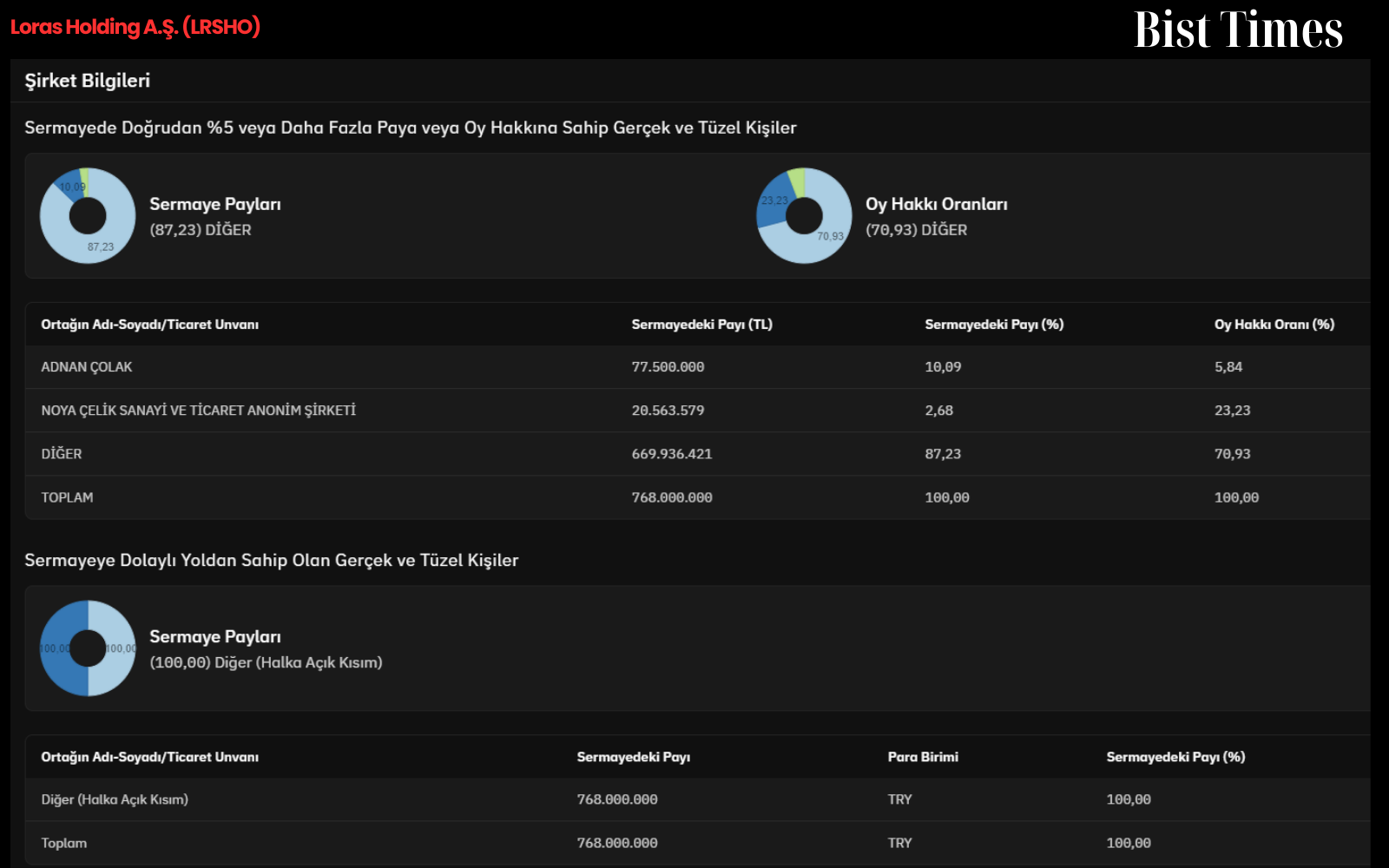Select the DİĞER shareholder row
The width and height of the screenshot is (1389, 868).
click(698, 454)
